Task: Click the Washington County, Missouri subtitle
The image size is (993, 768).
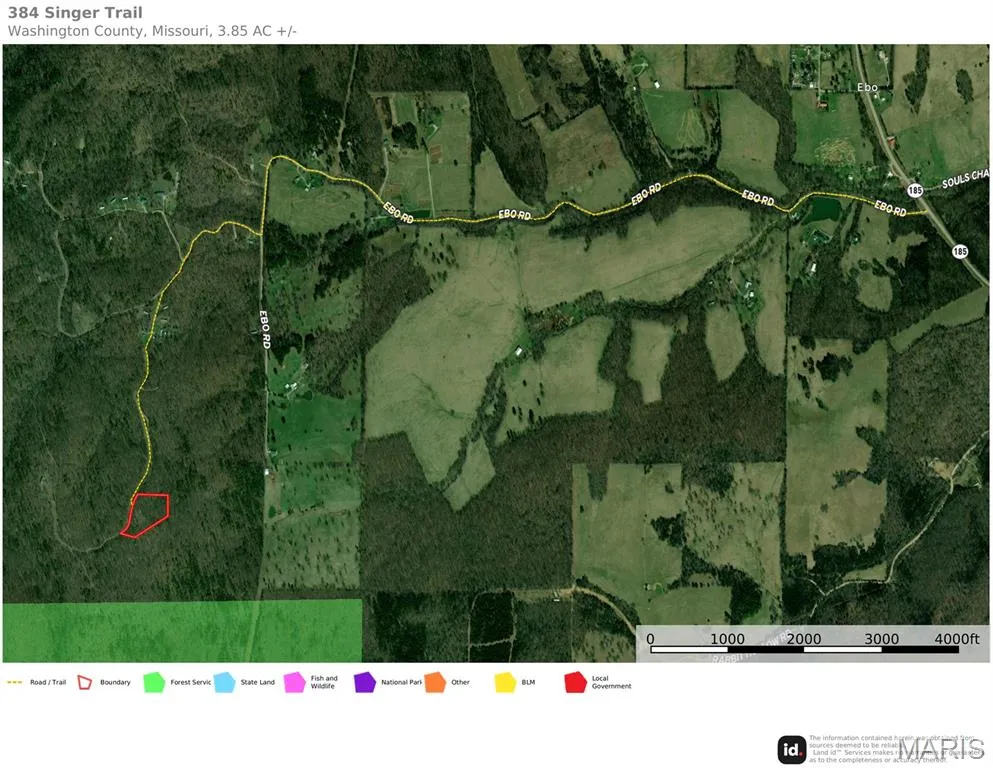Action: pyautogui.click(x=152, y=31)
